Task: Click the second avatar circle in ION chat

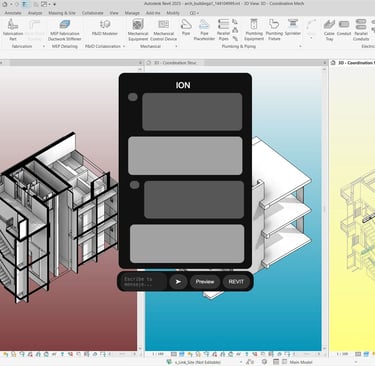Action: click(x=135, y=185)
